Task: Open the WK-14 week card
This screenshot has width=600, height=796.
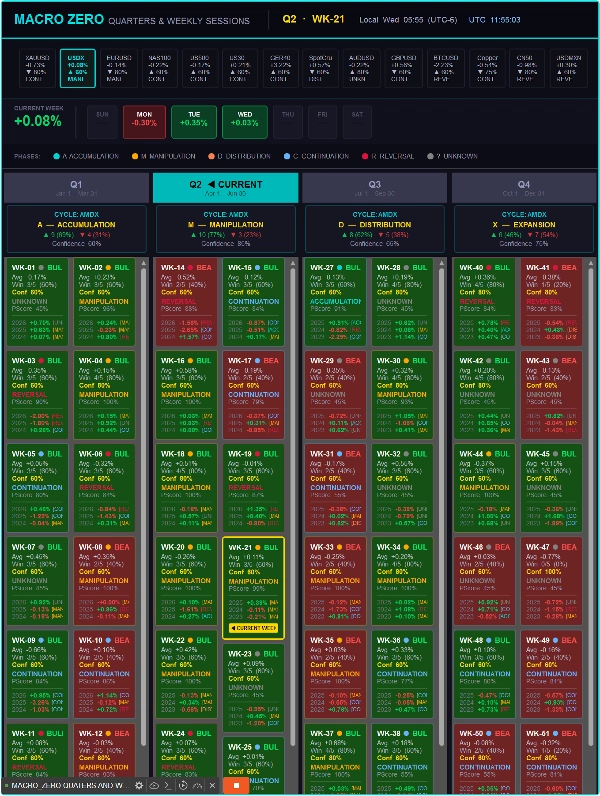Action: (x=186, y=302)
